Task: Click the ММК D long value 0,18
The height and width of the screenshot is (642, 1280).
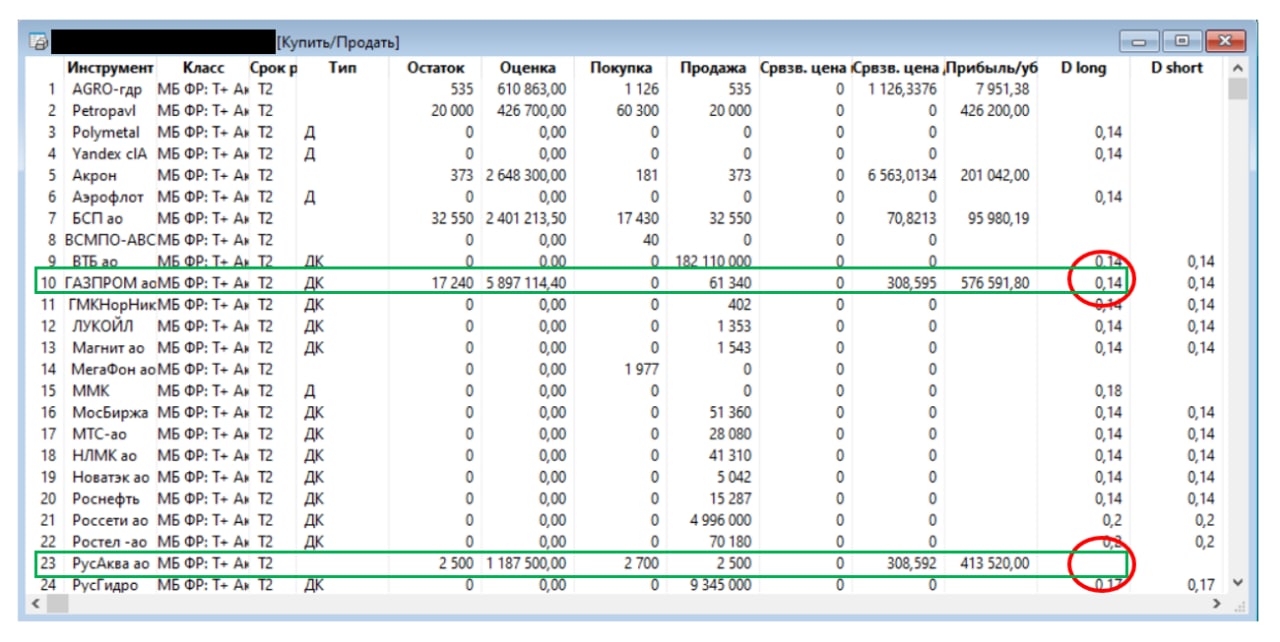Action: coord(1108,391)
